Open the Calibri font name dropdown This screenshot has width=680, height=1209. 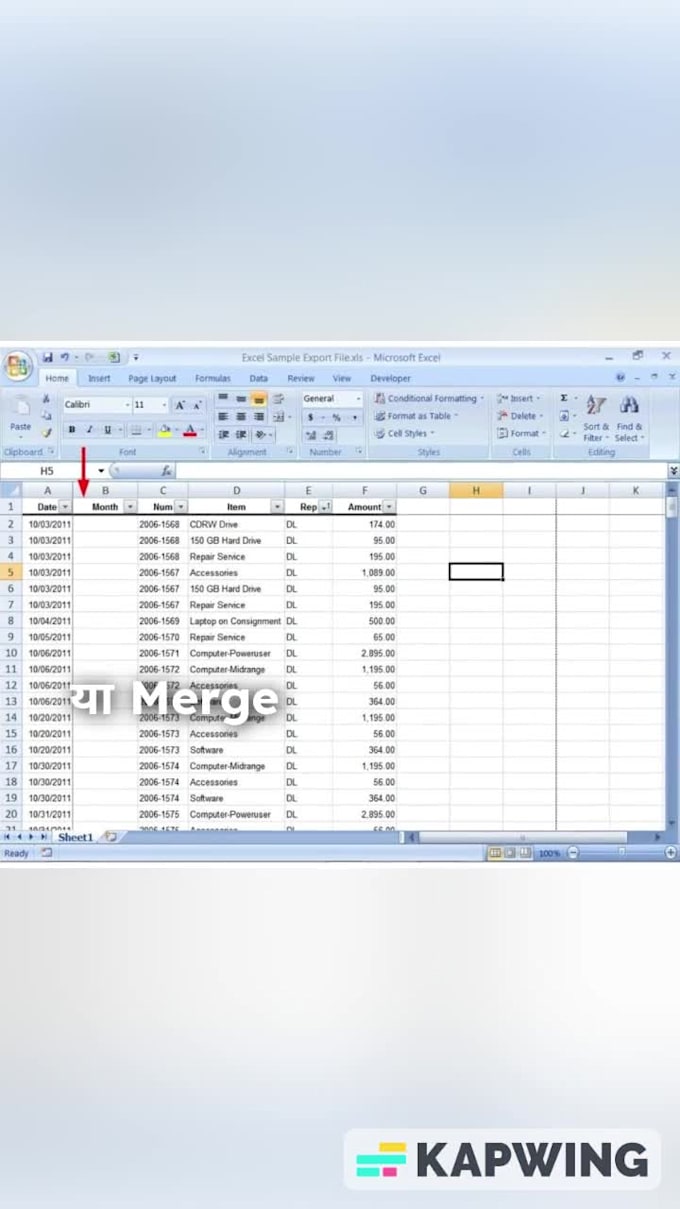127,405
